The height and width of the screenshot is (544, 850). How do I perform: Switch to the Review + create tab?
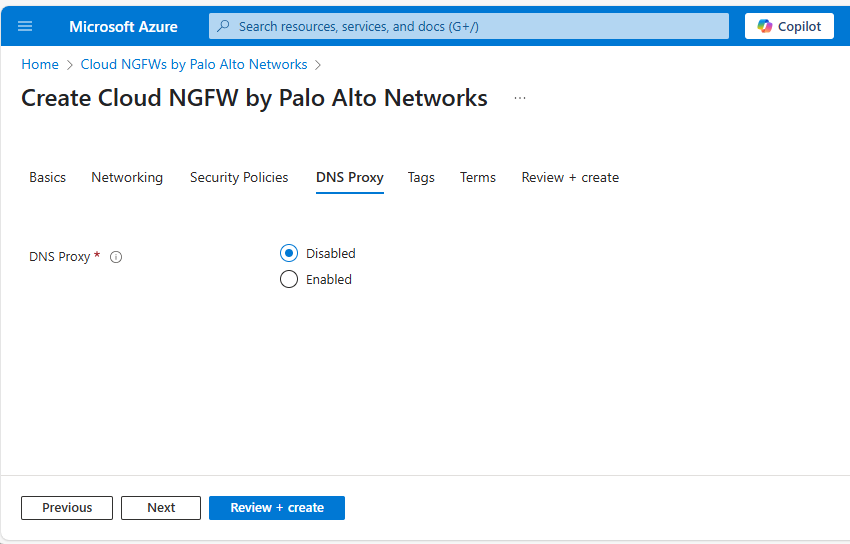coord(570,177)
